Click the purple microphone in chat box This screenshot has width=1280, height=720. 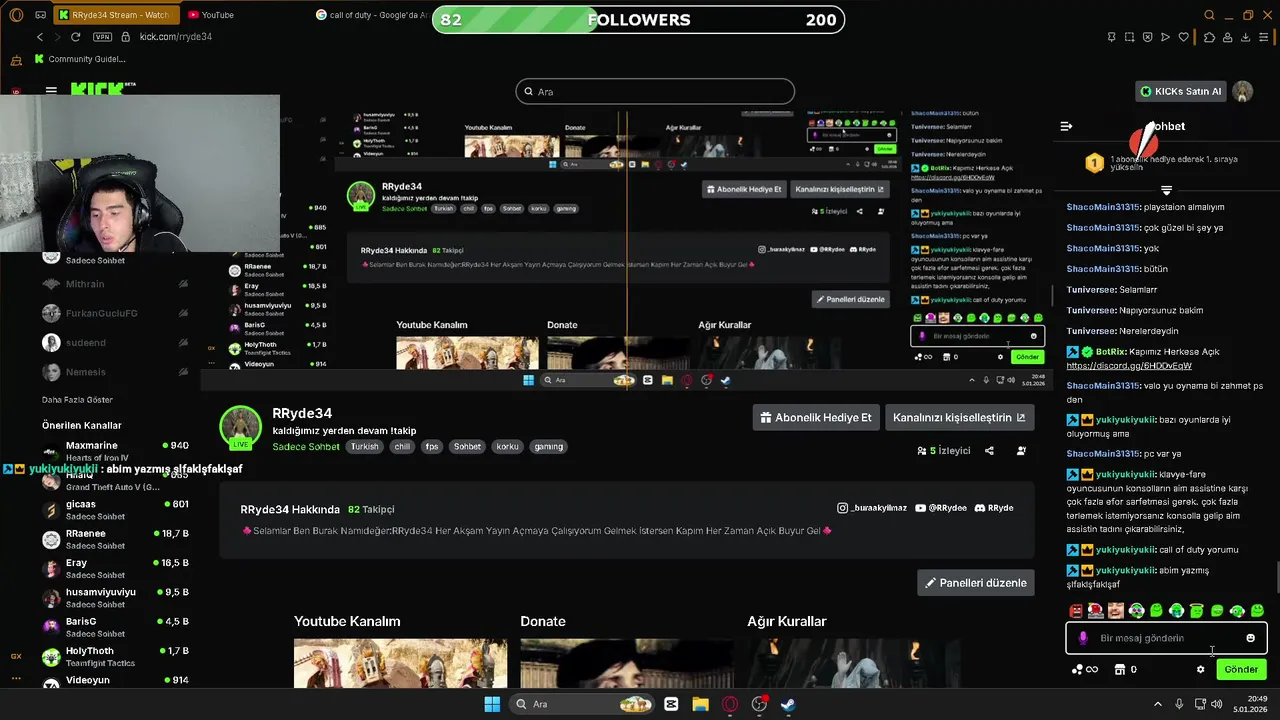[1083, 638]
